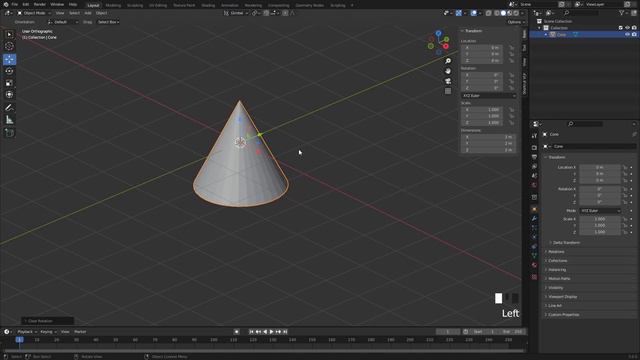Image resolution: width=640 pixels, height=360 pixels.
Task: Expand the Collections panel in properties
Action: (x=557, y=261)
